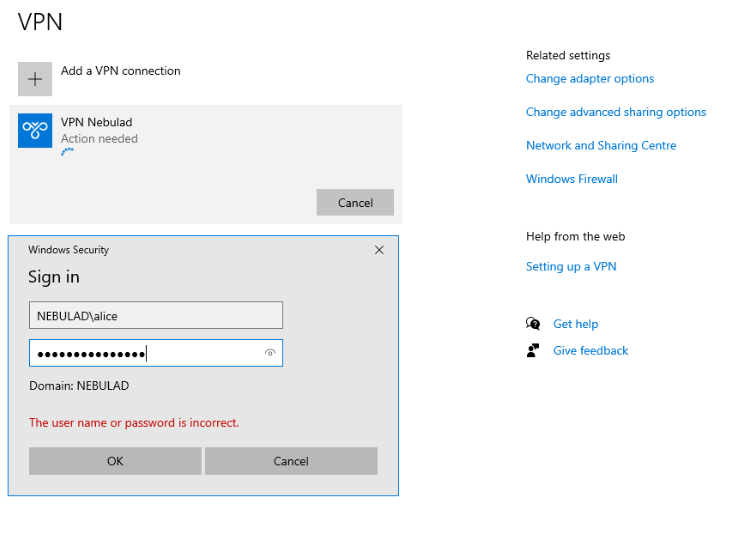Confirm sign in with OK button
Image resolution: width=752 pixels, height=544 pixels.
pyautogui.click(x=115, y=461)
